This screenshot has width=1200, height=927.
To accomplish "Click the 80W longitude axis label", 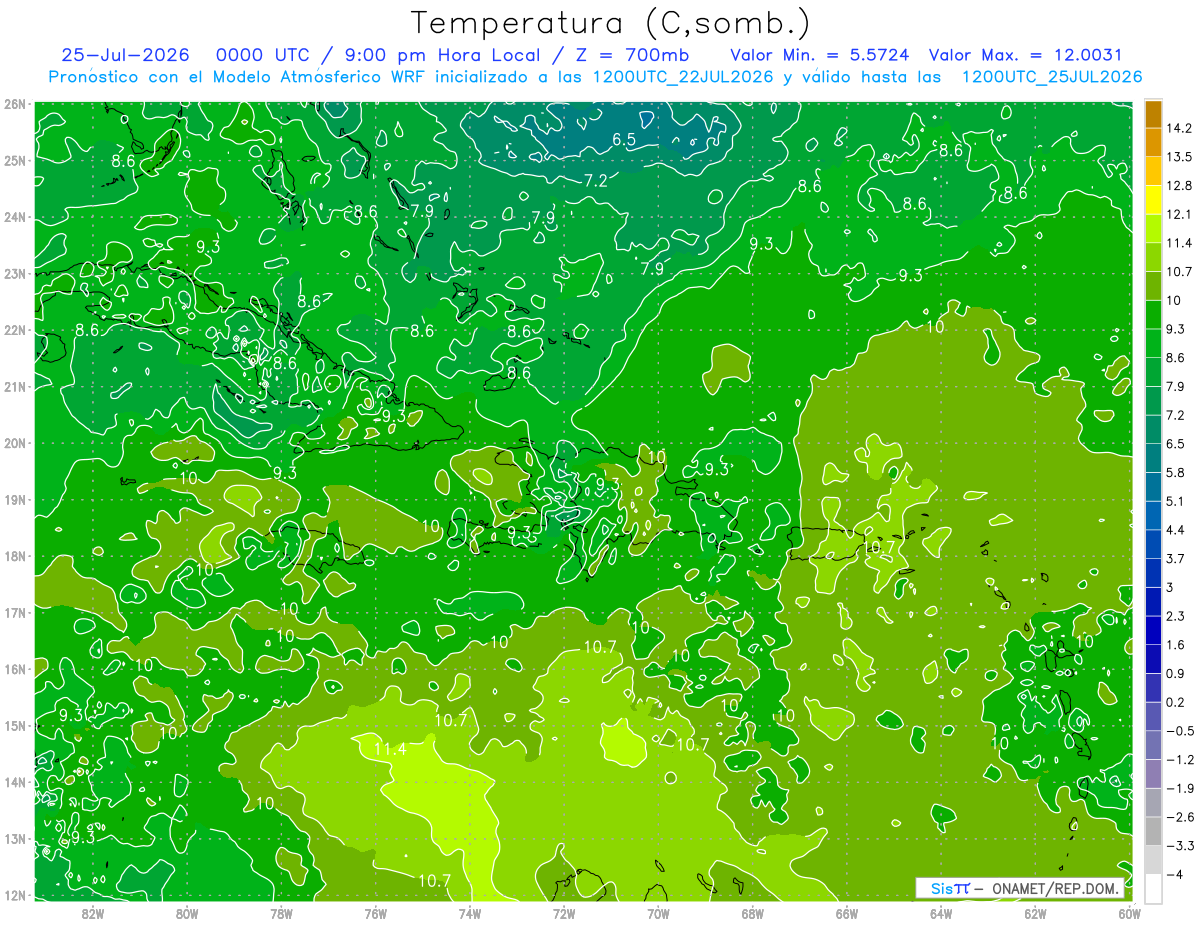I will click(187, 912).
